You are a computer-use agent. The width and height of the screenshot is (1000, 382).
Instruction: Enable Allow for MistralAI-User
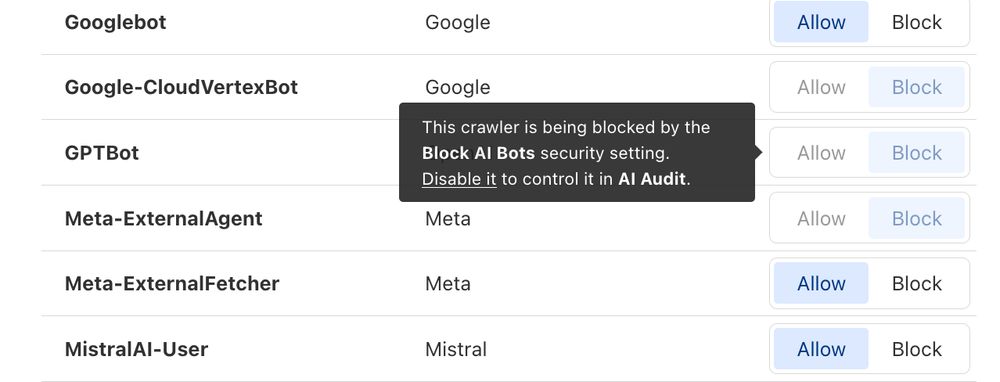click(x=821, y=349)
